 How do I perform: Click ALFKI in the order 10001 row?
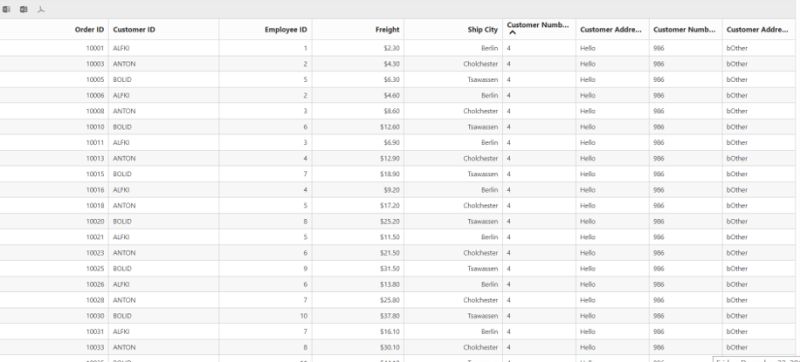point(121,48)
